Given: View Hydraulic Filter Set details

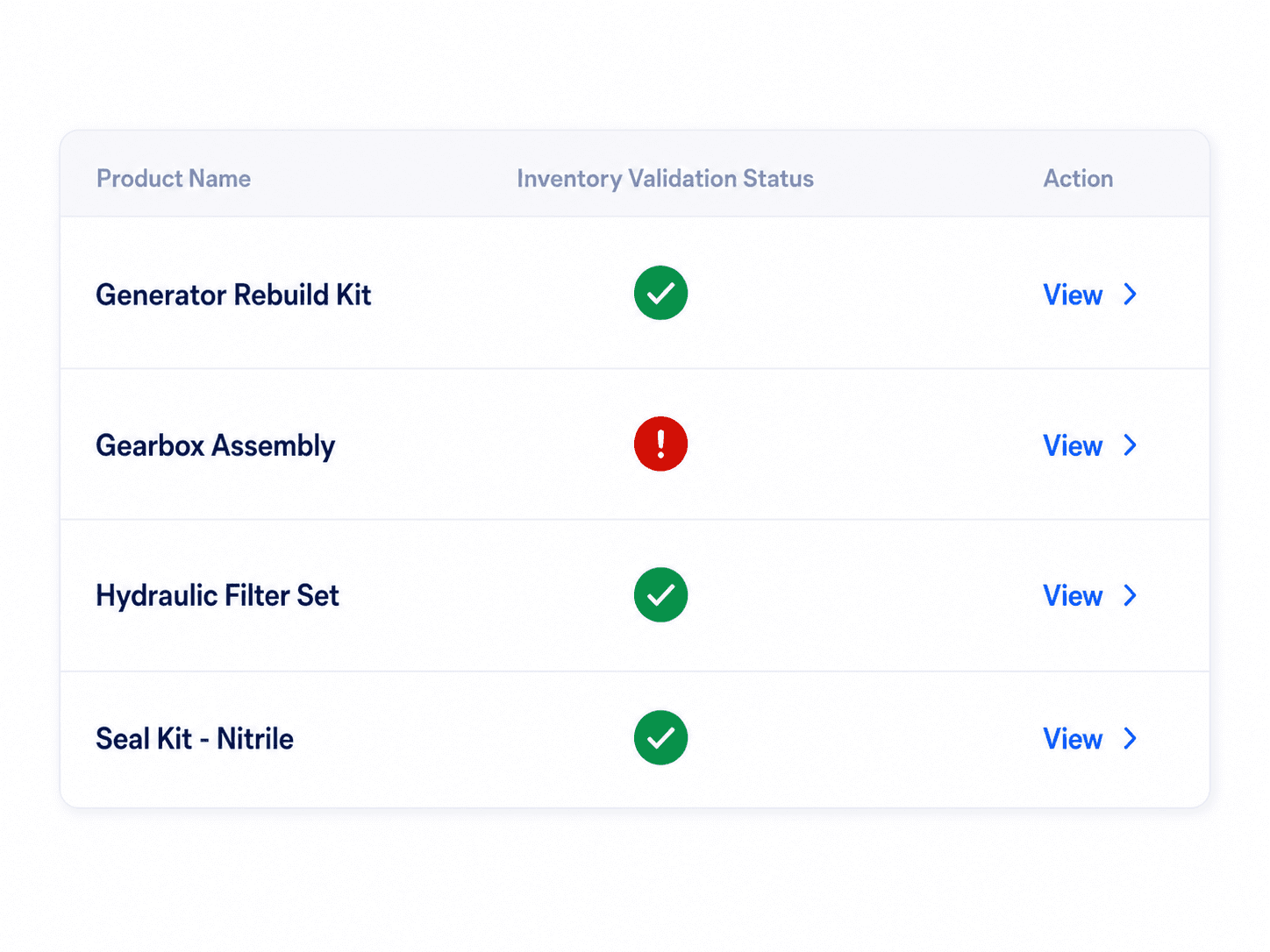Looking at the screenshot, I should tap(1072, 596).
